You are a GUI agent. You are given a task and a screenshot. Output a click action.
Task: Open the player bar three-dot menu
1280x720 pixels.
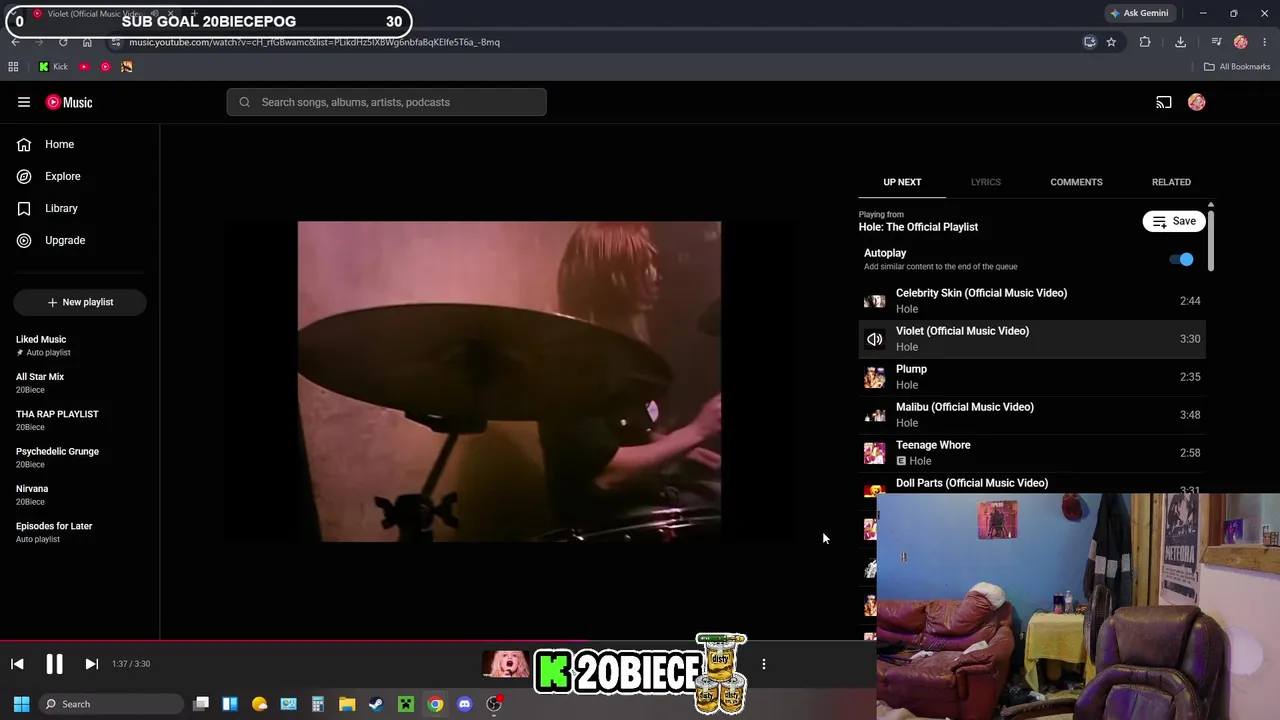[x=764, y=664]
